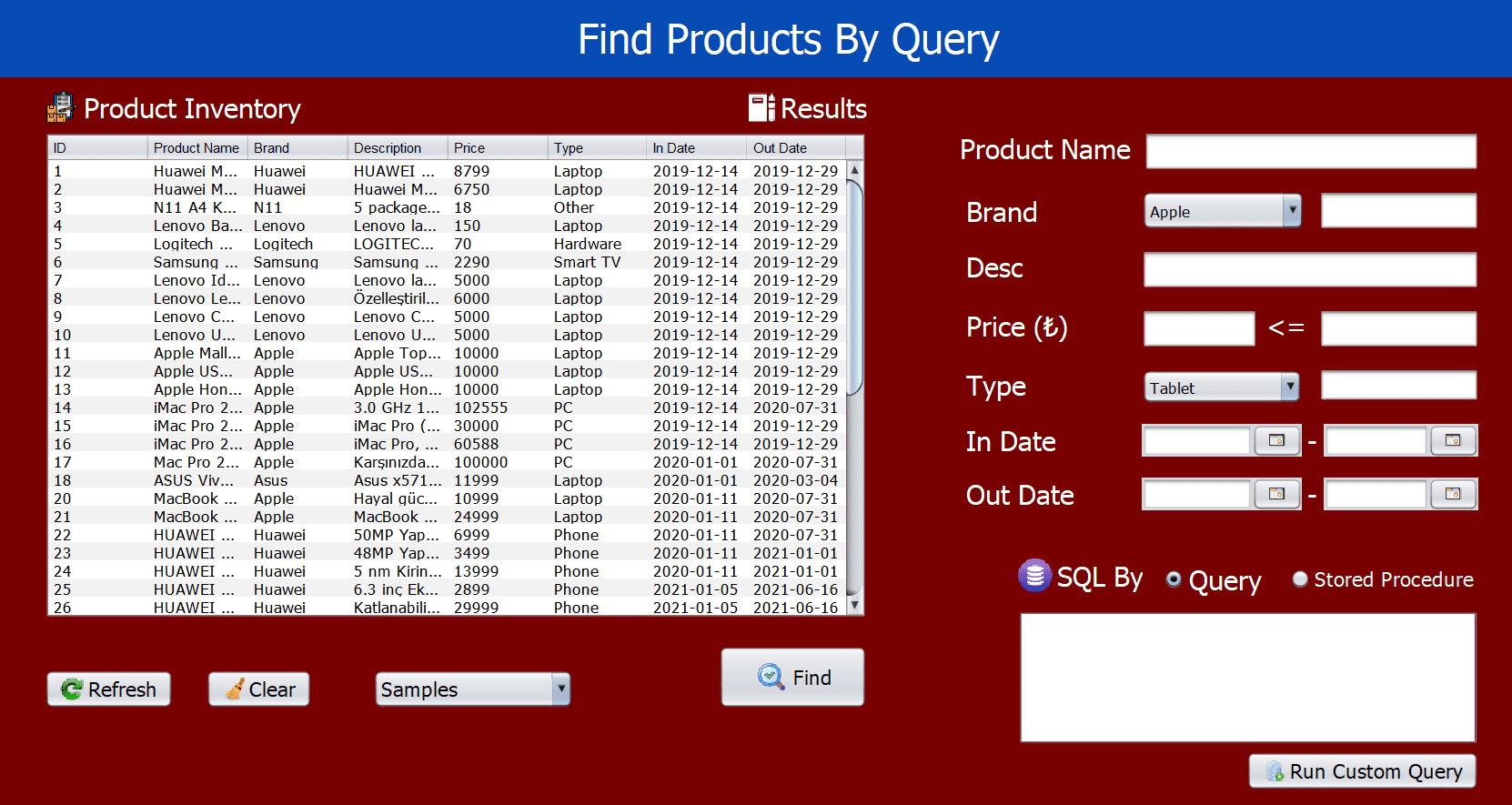Open the Out Date start calendar picker
Viewport: 1512px width, 805px height.
pyautogui.click(x=1276, y=494)
